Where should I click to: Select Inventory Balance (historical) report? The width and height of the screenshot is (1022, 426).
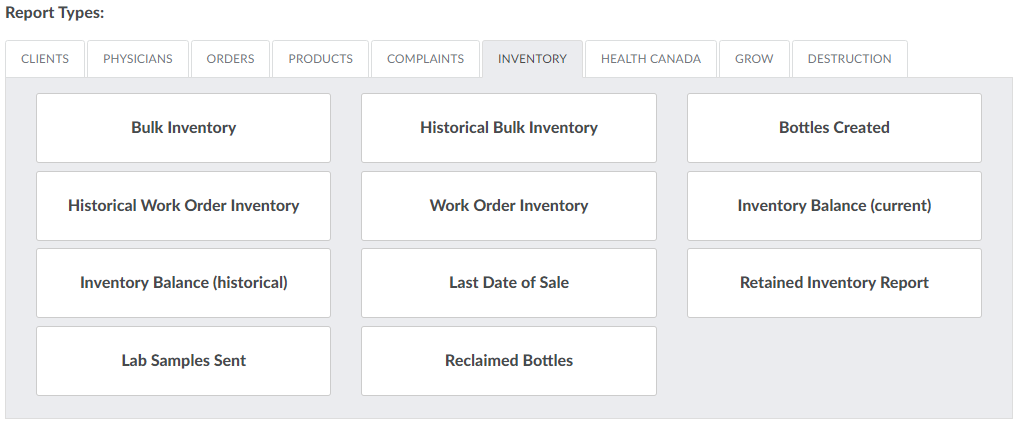pos(184,283)
